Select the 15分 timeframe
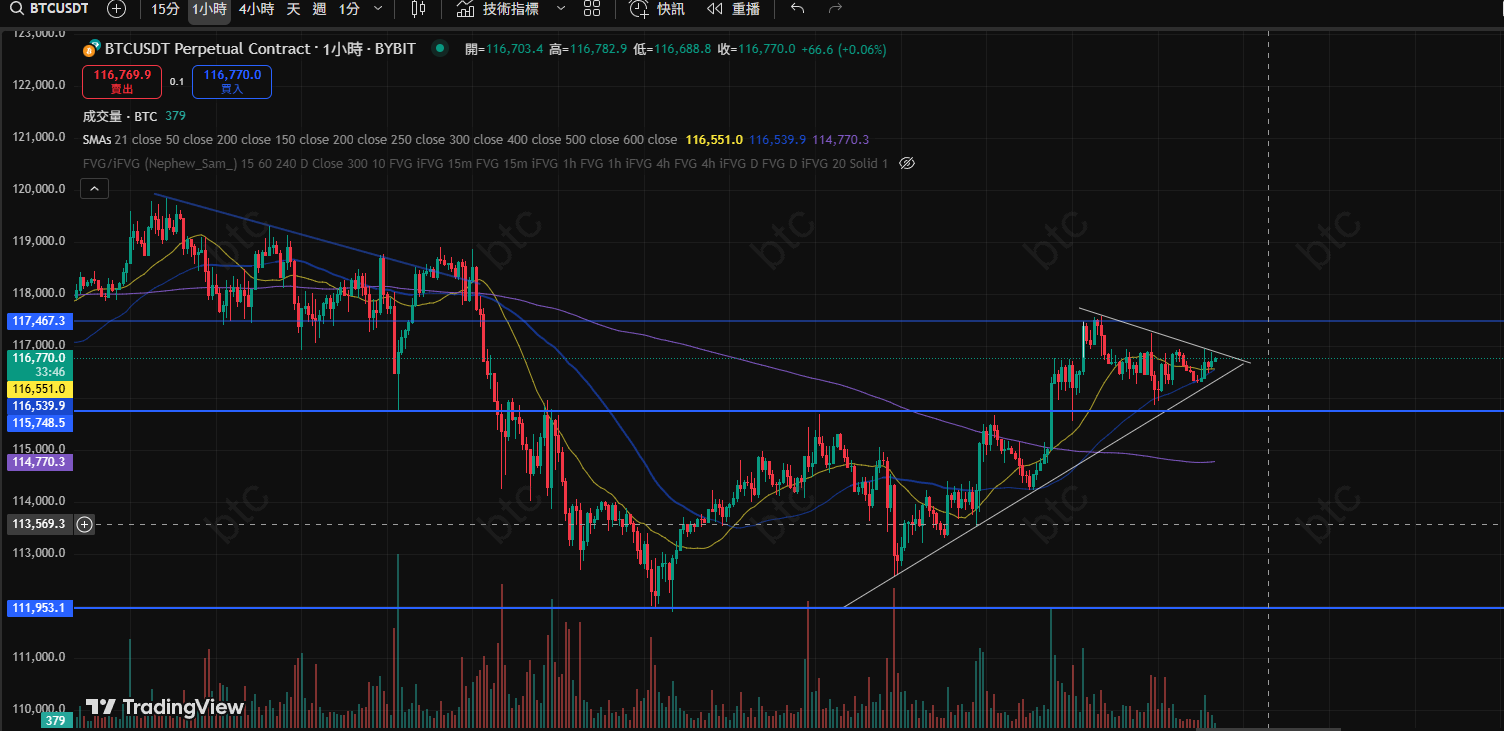Viewport: 1504px width, 731px height. tap(166, 9)
